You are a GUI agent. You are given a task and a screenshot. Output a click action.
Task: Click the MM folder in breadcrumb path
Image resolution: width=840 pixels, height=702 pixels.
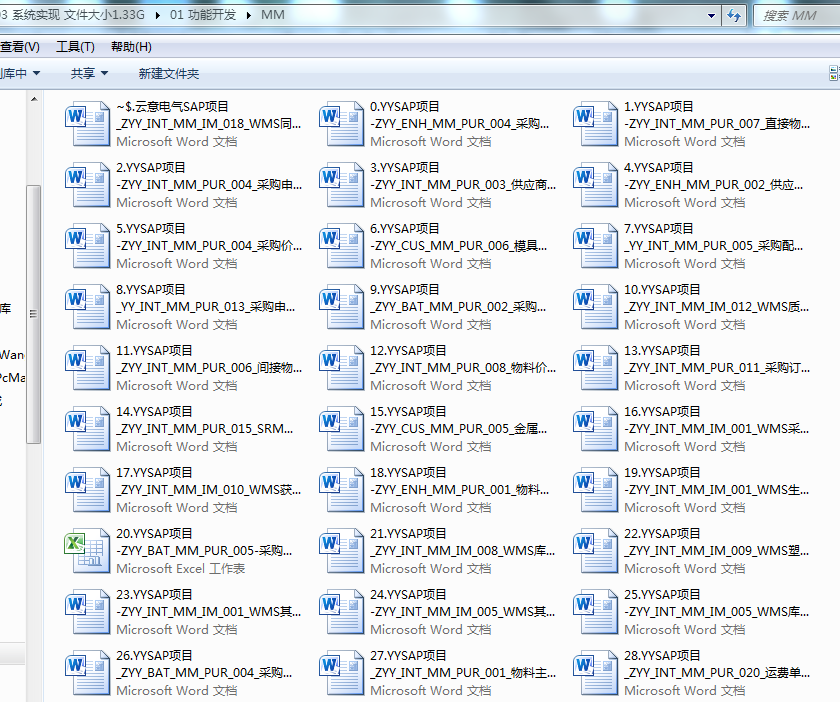pos(272,16)
